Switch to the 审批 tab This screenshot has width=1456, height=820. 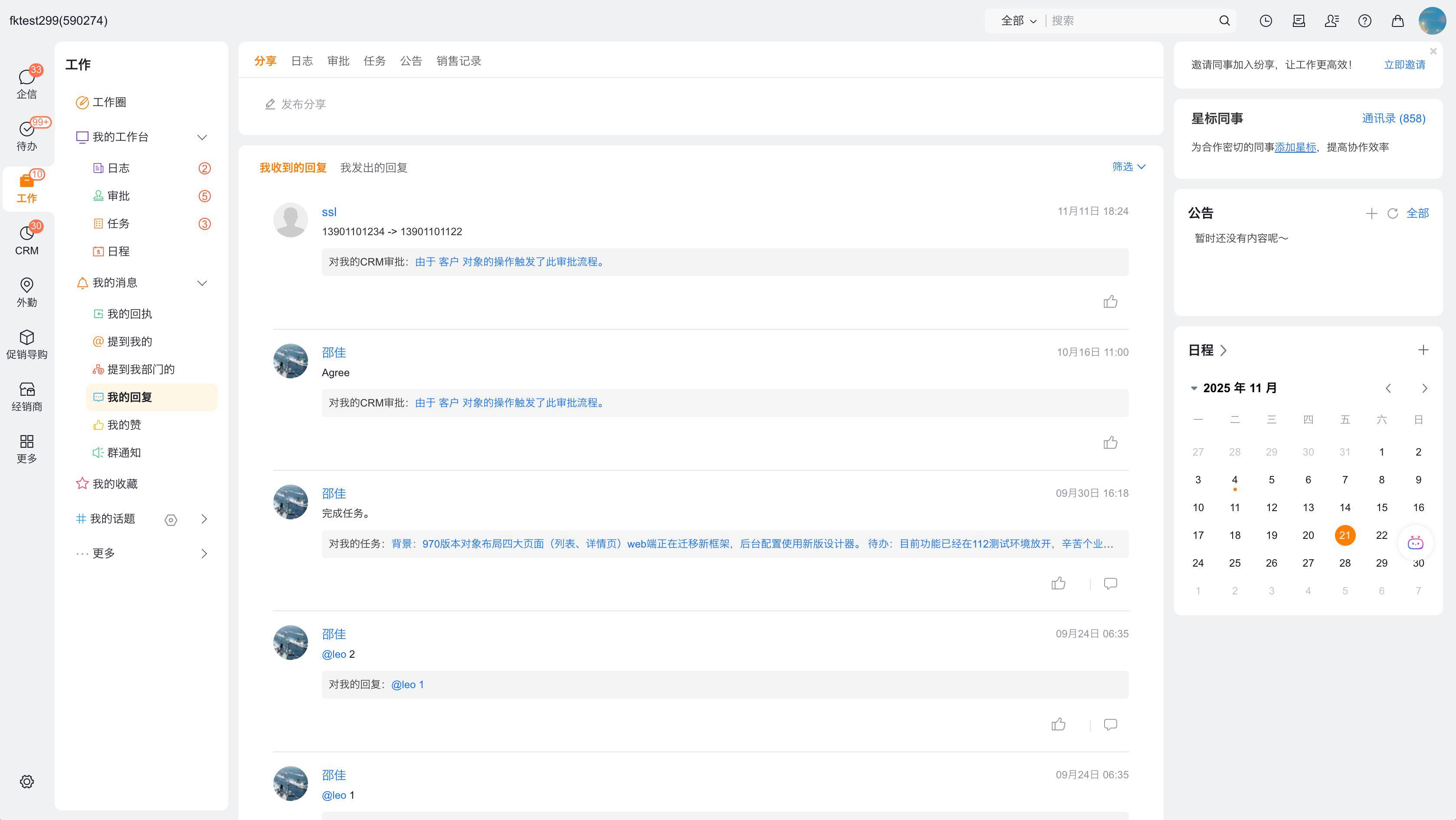[x=338, y=61]
